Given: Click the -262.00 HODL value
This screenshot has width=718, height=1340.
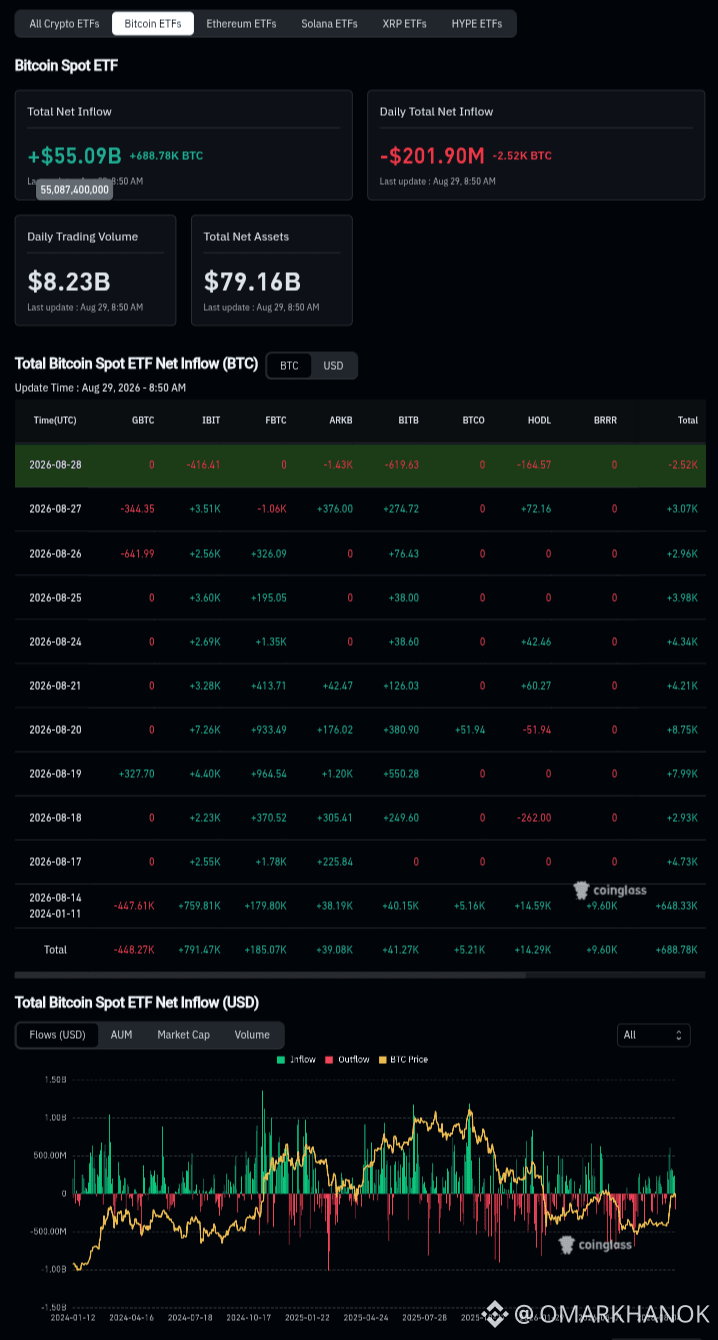Looking at the screenshot, I should click(534, 817).
